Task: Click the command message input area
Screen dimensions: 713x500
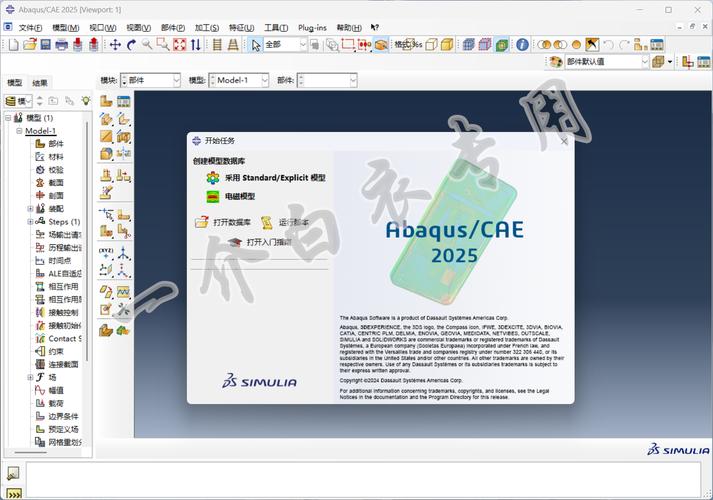Action: [363, 480]
